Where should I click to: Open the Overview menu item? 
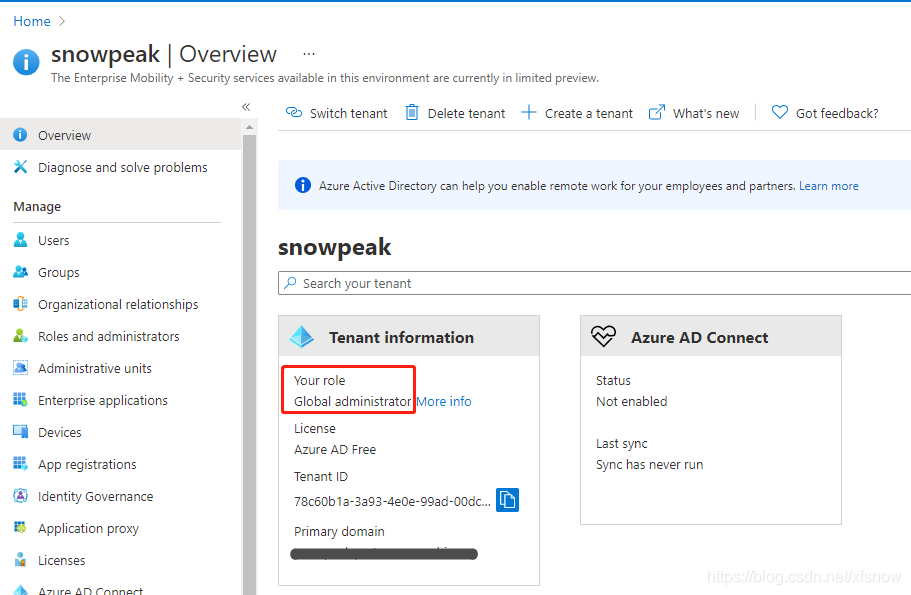(x=120, y=135)
